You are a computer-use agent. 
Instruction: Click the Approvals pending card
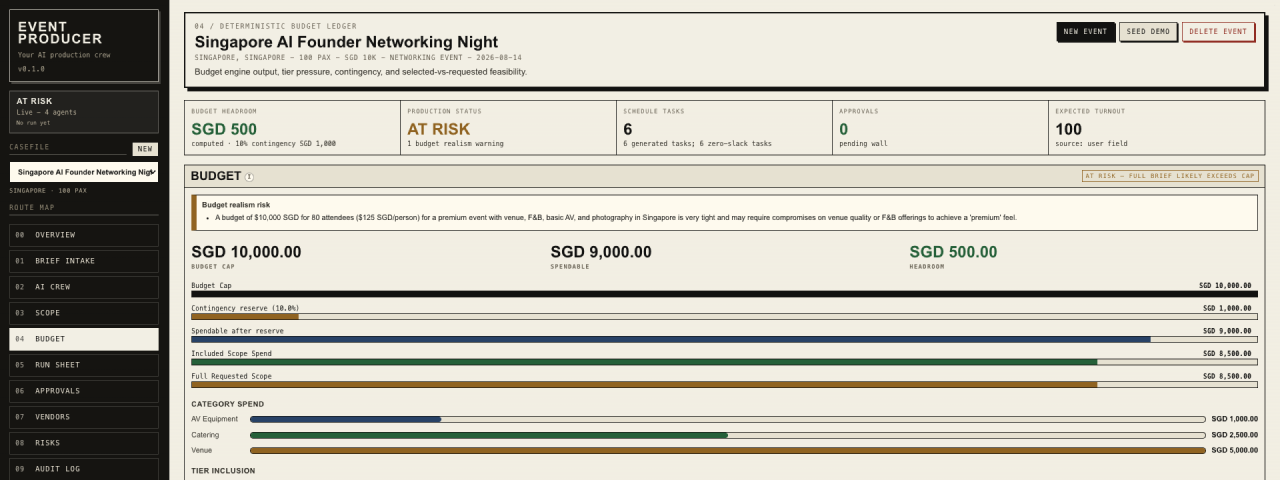[940, 129]
